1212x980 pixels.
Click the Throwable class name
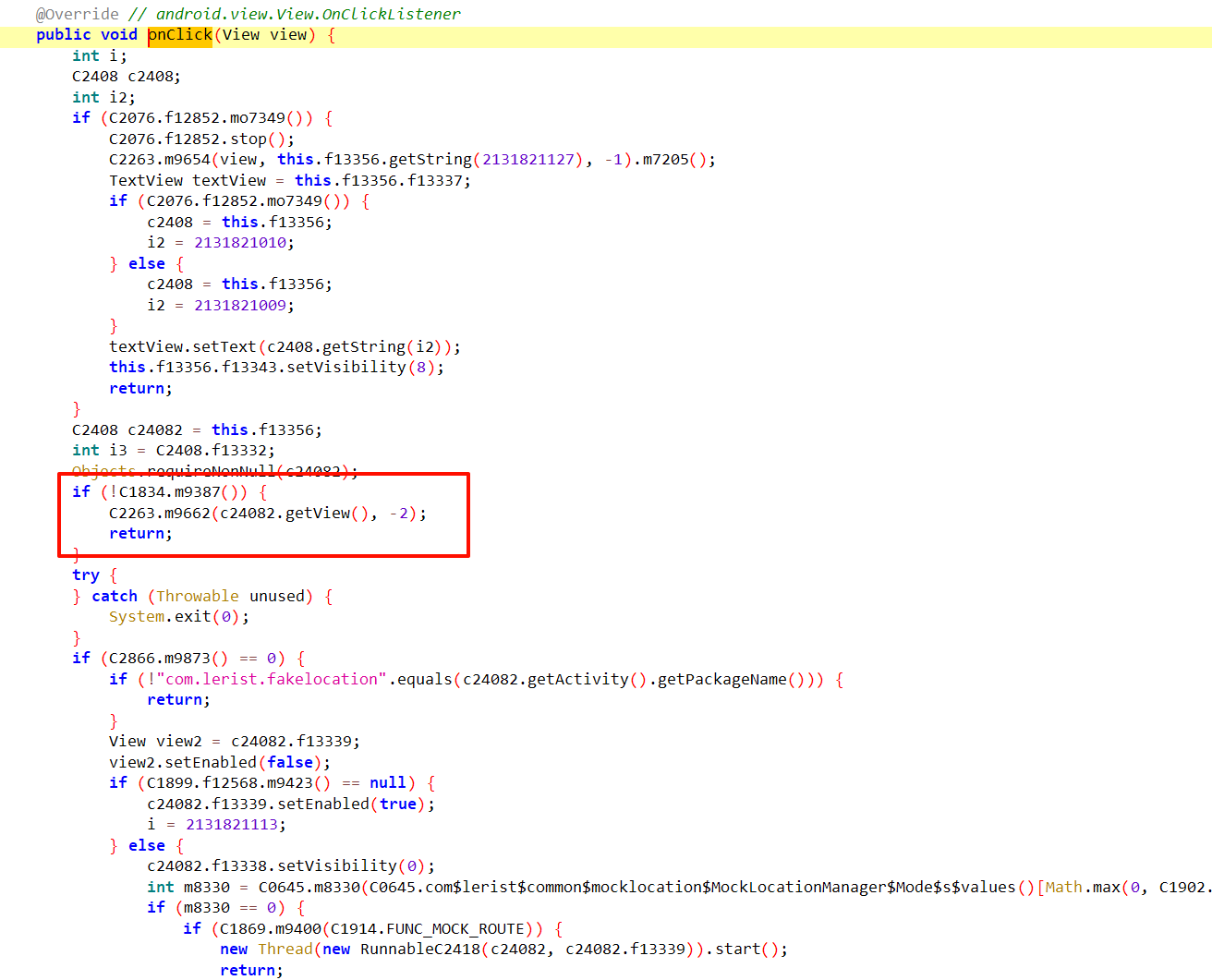click(x=198, y=596)
